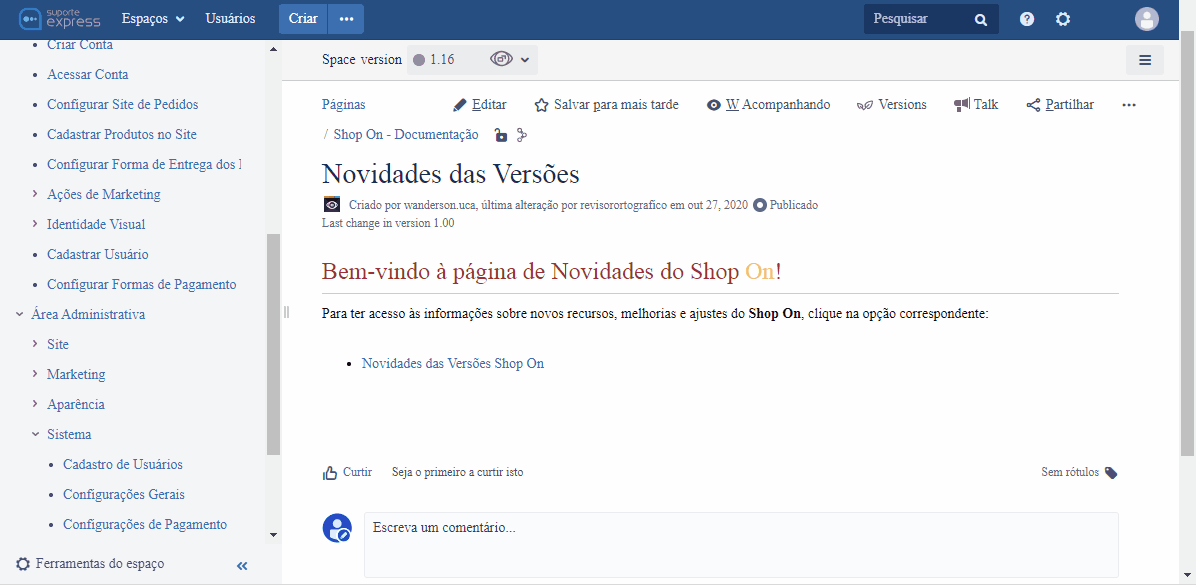This screenshot has width=1196, height=585.
Task: Click Editar pencil button
Action: click(480, 105)
